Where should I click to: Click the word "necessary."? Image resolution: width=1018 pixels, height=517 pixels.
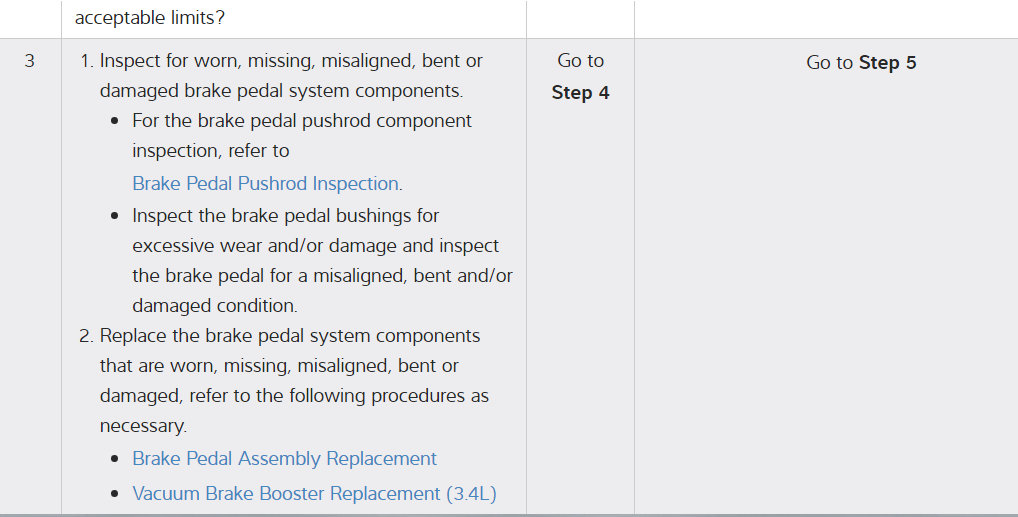coord(143,426)
